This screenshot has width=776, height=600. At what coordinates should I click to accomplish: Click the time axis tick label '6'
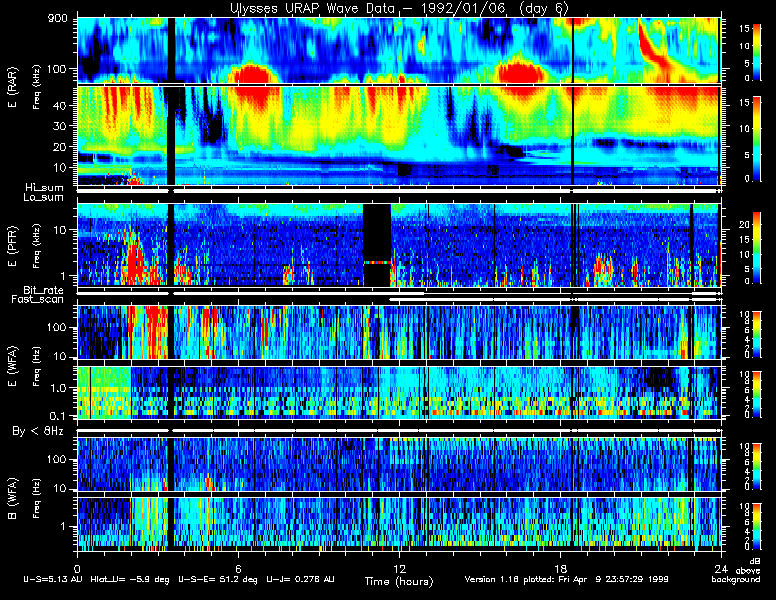point(238,569)
